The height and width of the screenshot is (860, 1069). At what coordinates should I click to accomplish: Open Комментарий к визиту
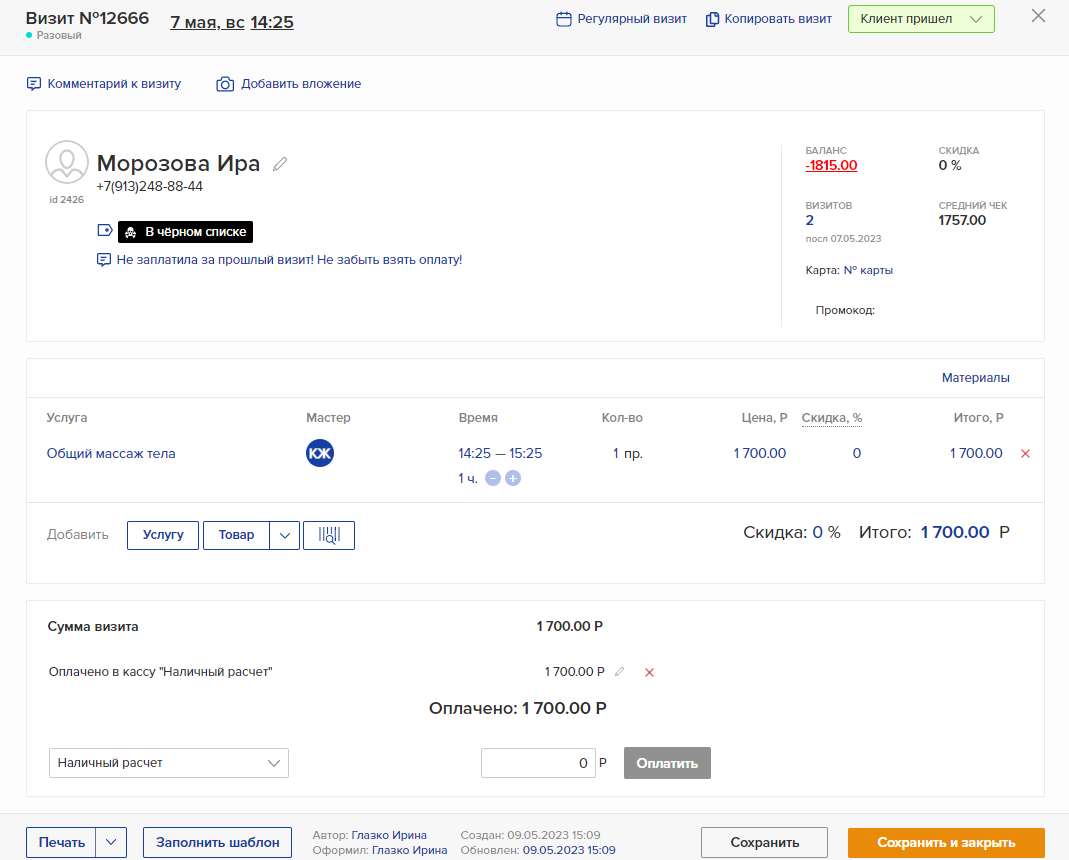104,84
